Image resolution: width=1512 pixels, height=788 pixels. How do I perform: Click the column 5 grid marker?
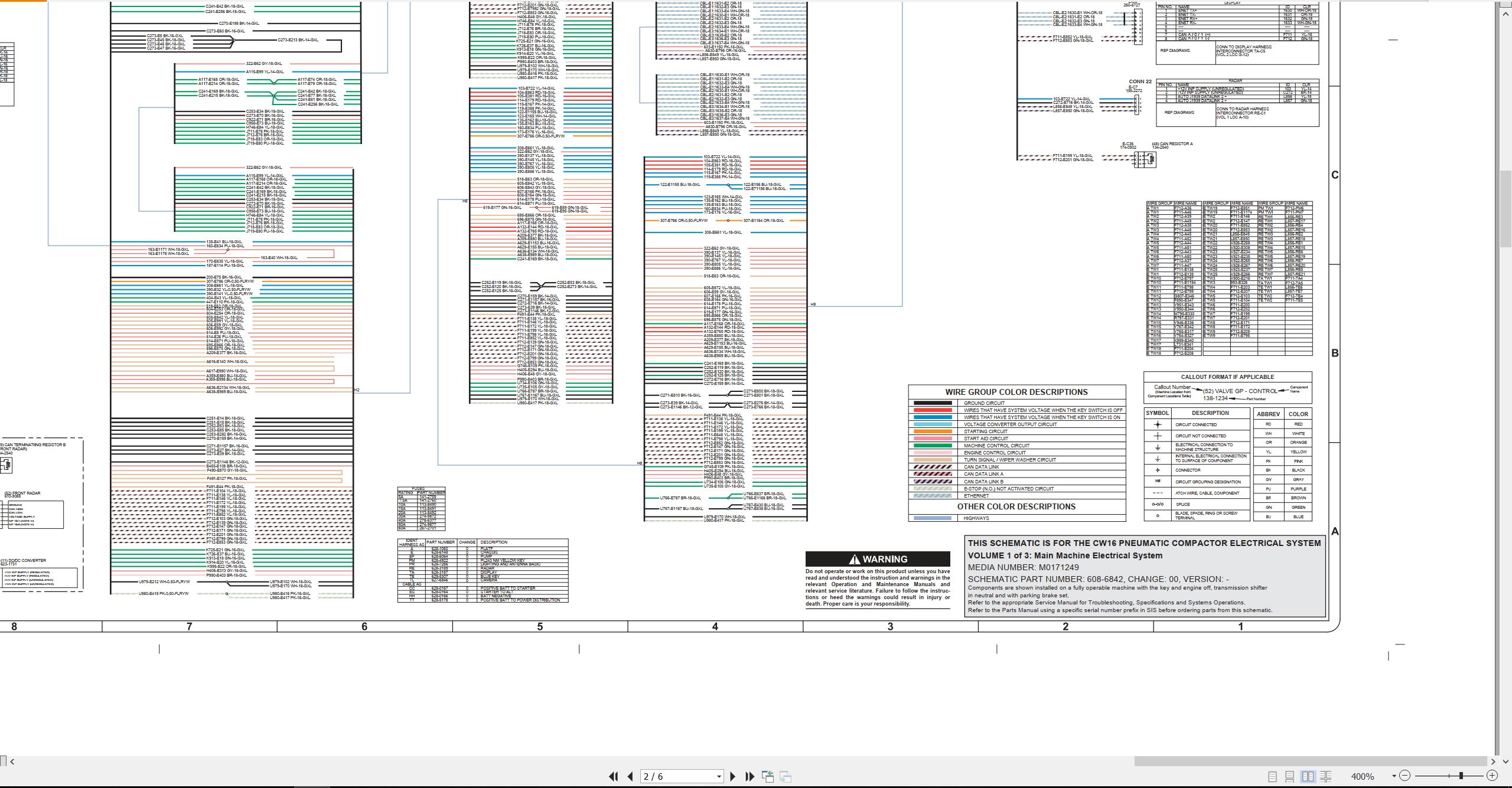(x=540, y=627)
